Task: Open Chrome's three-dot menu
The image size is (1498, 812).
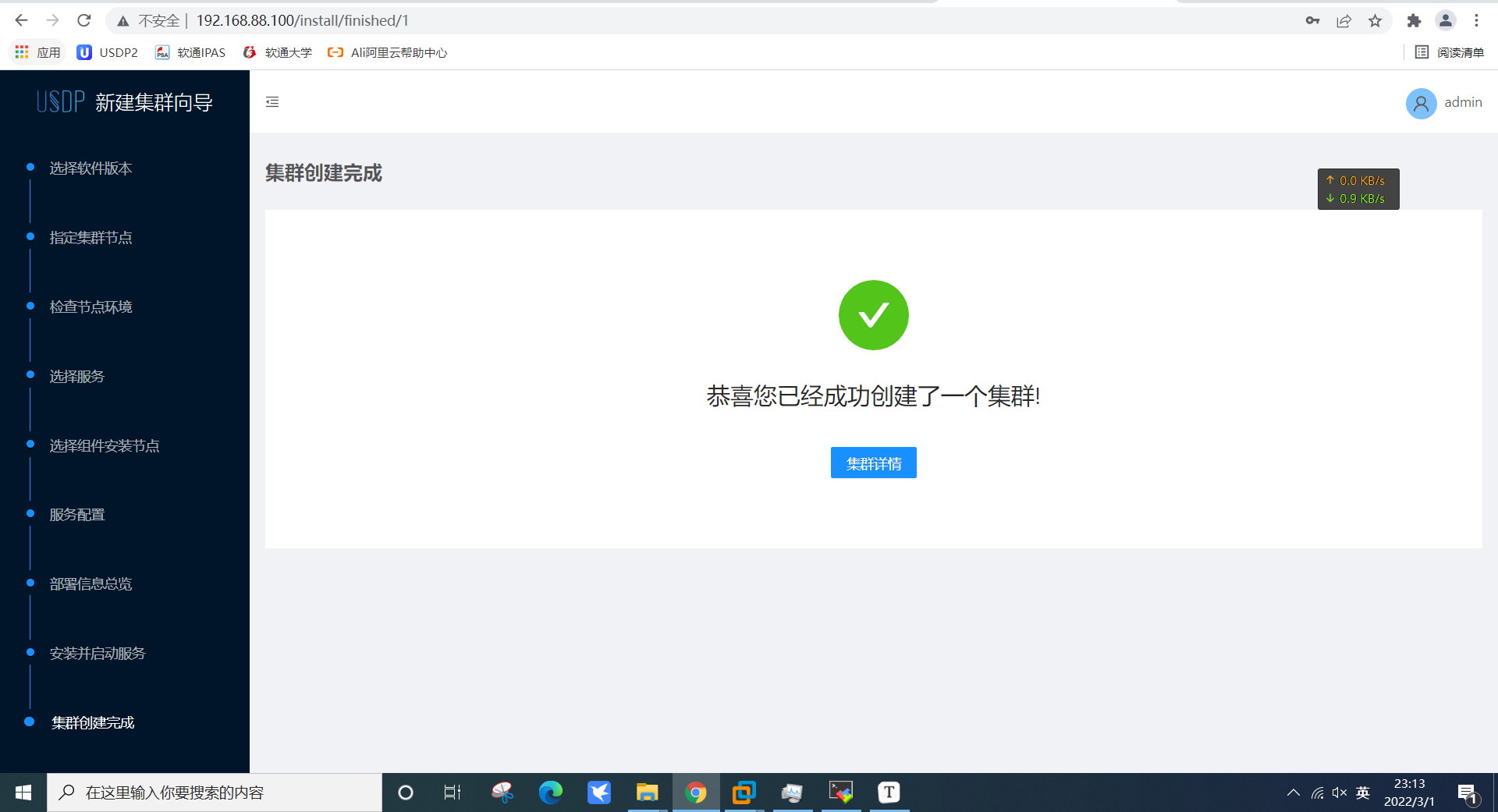Action: [1477, 20]
